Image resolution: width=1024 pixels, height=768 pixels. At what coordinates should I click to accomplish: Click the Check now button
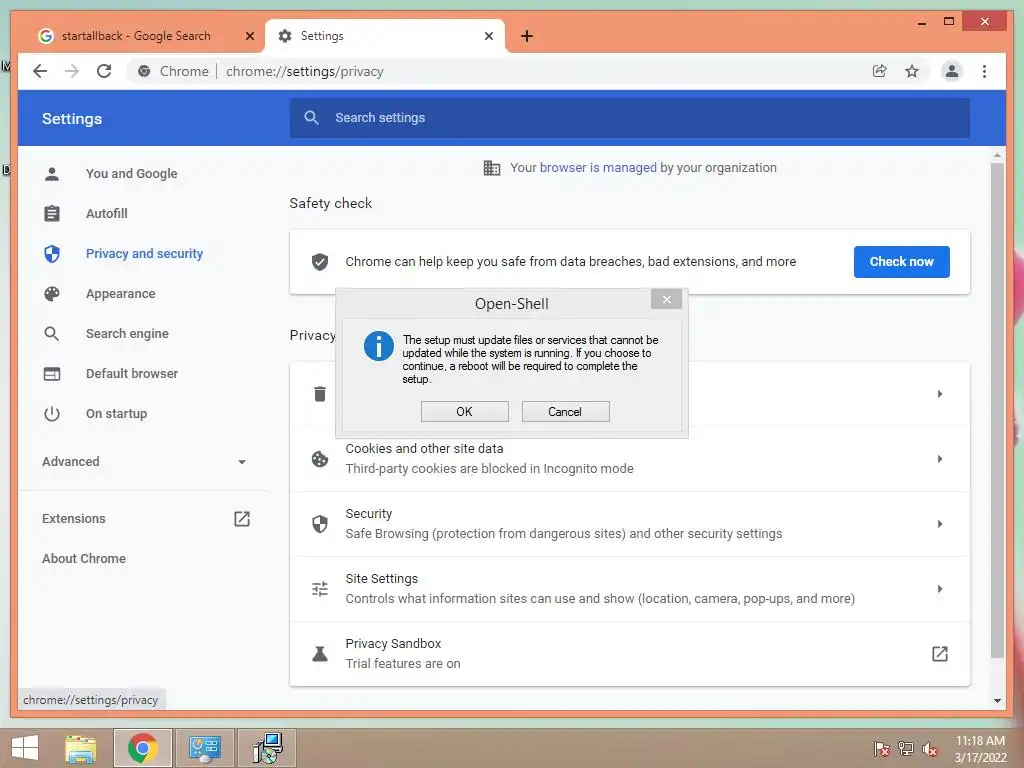pyautogui.click(x=901, y=262)
